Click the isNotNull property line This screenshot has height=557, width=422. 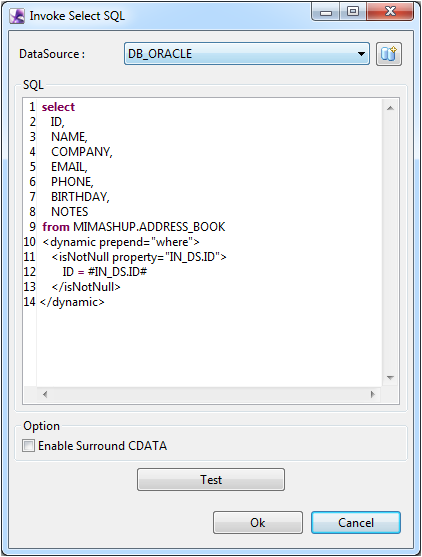[x=139, y=257]
